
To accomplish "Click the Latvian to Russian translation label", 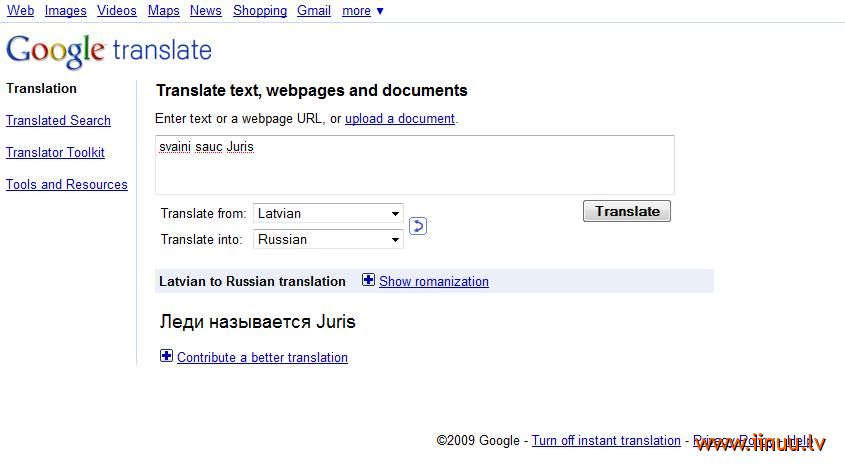I will (252, 281).
